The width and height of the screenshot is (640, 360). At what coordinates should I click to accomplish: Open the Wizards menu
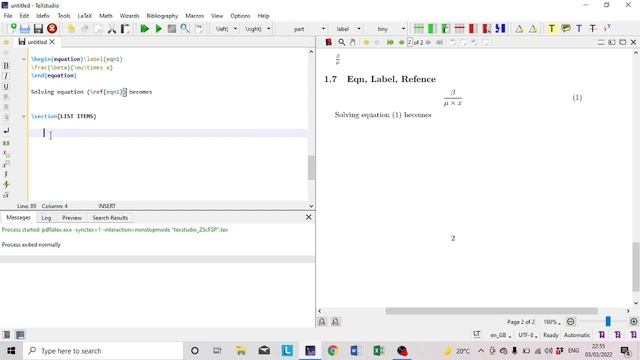(129, 16)
